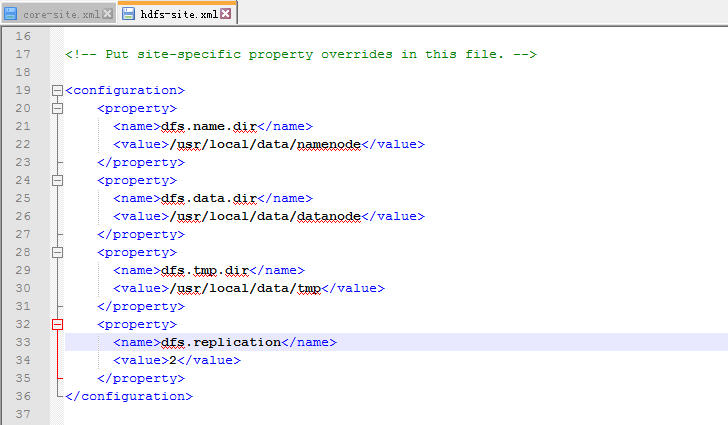Click the /usr/local/data/namenode value
Screen dimensions: 728x425
[265, 144]
